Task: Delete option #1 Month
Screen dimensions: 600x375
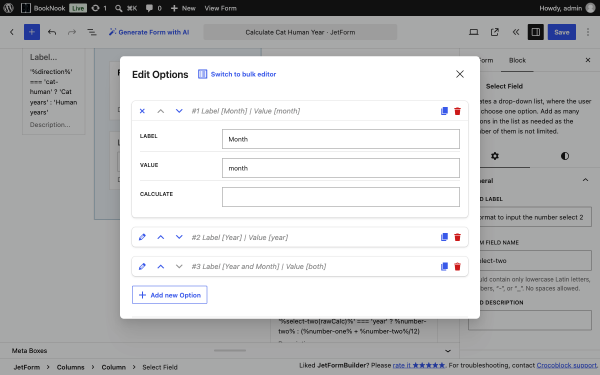Action: (x=457, y=111)
